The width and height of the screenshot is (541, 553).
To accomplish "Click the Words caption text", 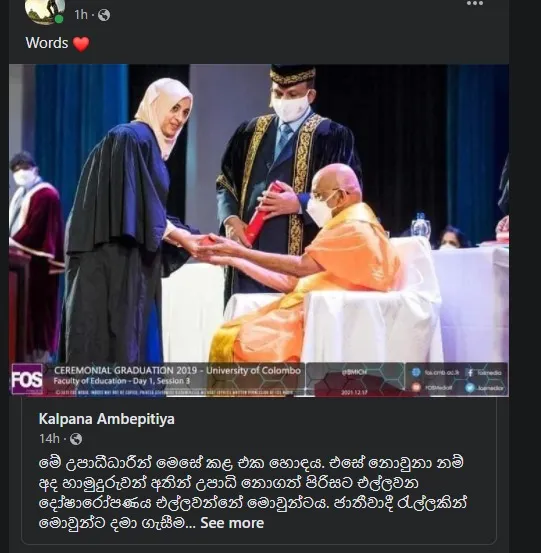I will click(47, 43).
